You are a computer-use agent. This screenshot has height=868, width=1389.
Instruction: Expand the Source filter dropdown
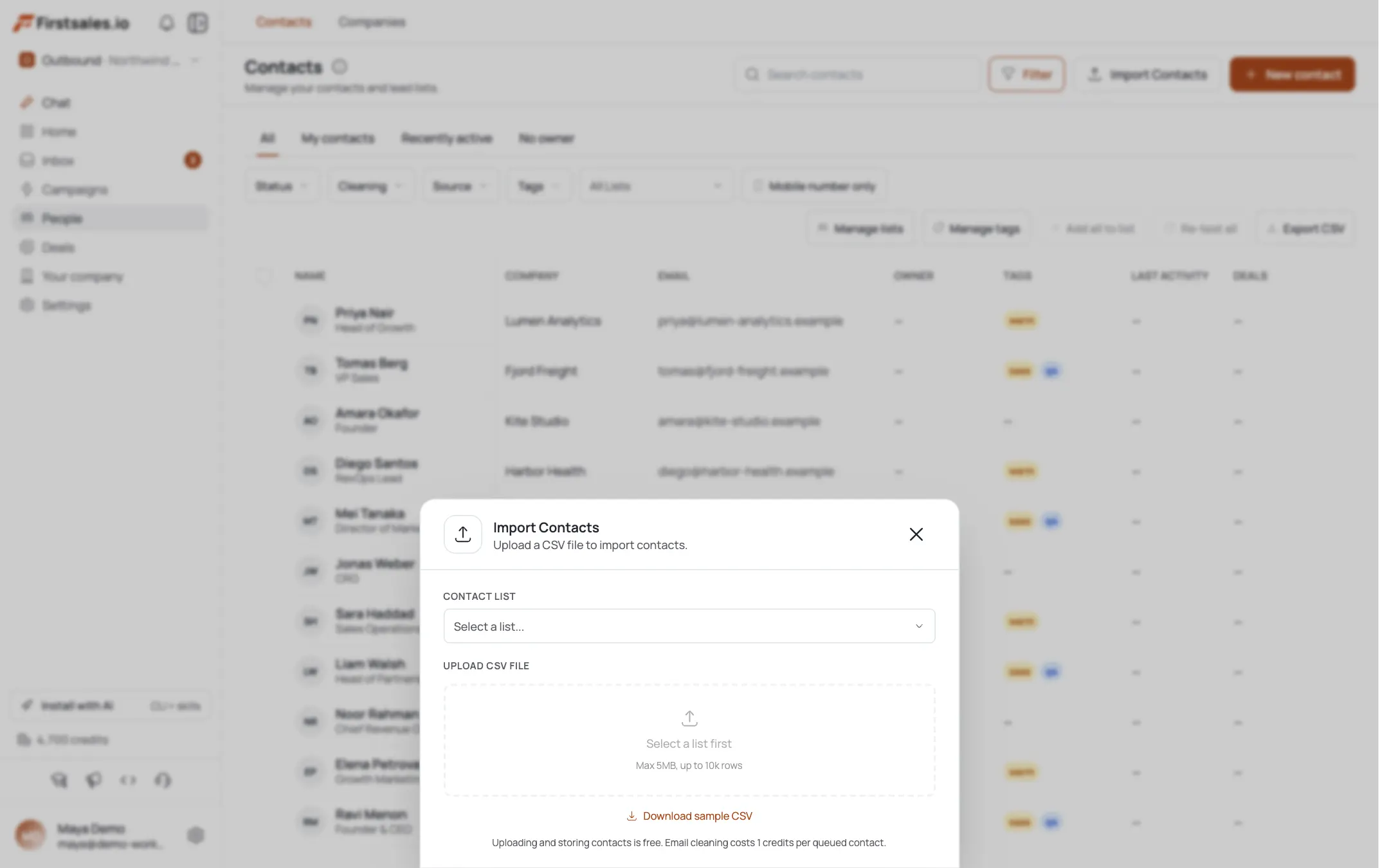point(460,186)
